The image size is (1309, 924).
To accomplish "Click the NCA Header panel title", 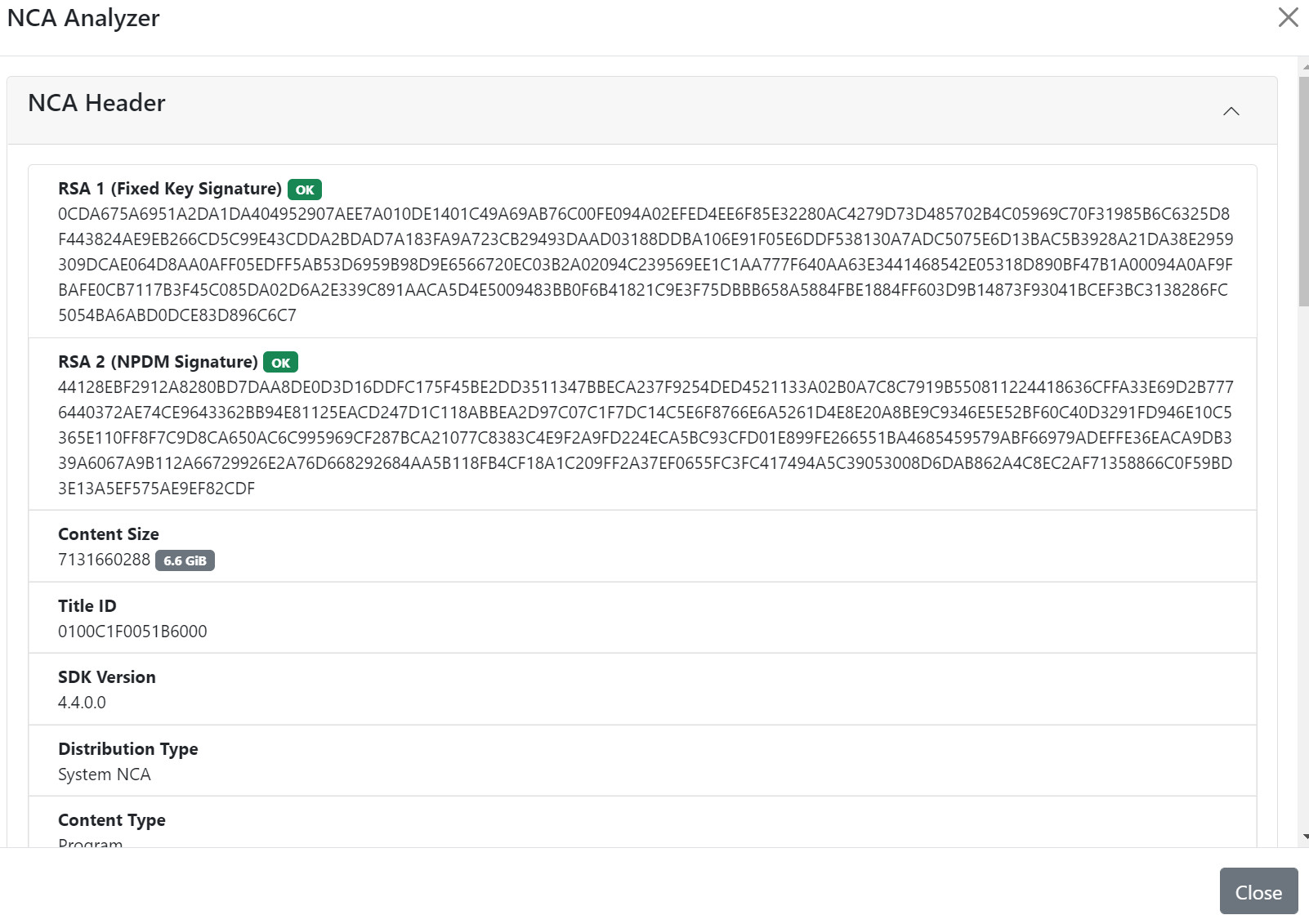I will 96,103.
